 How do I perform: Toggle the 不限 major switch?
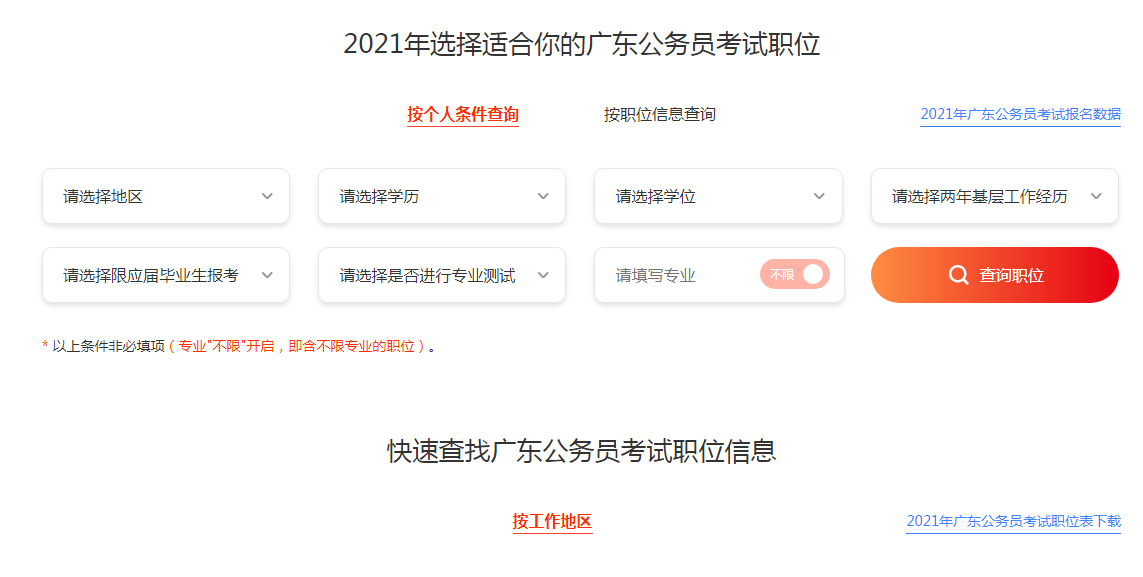pos(795,275)
